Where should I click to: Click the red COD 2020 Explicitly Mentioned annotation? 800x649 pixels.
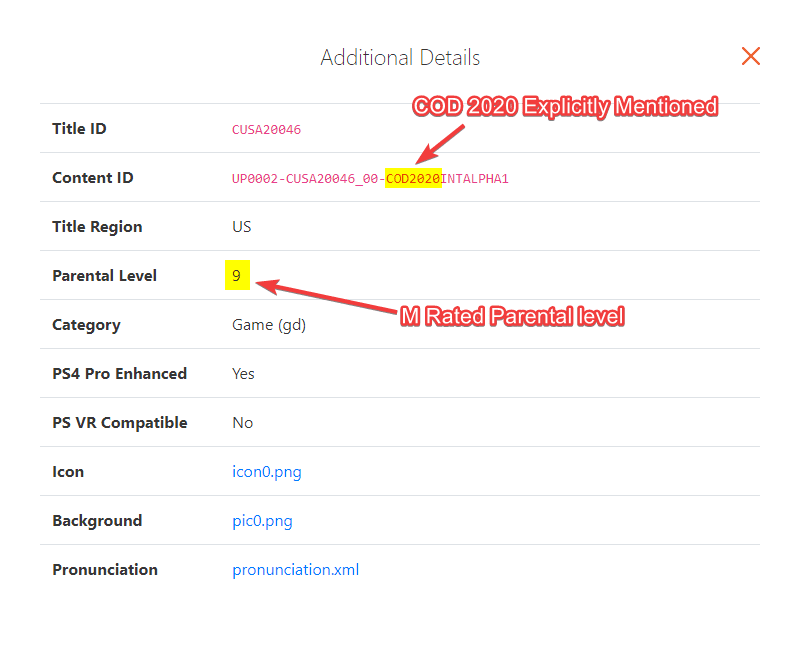(x=565, y=106)
